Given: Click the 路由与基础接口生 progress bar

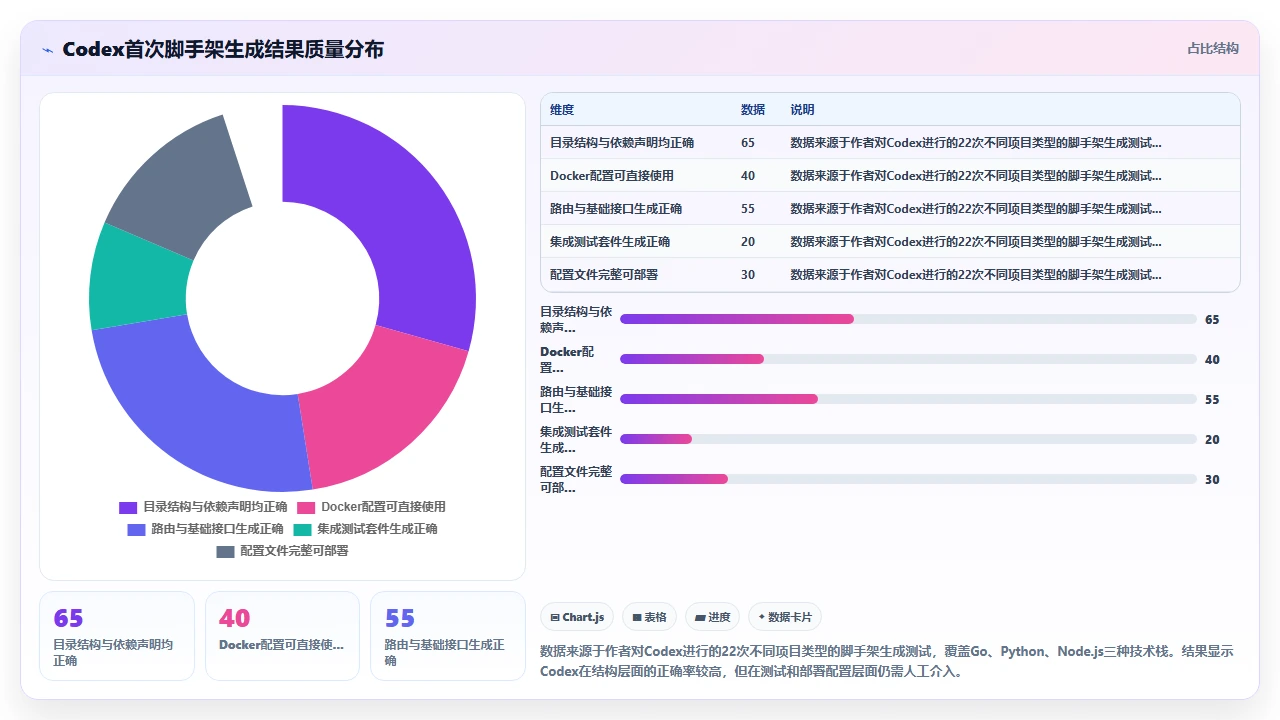Looking at the screenshot, I should [x=908, y=399].
